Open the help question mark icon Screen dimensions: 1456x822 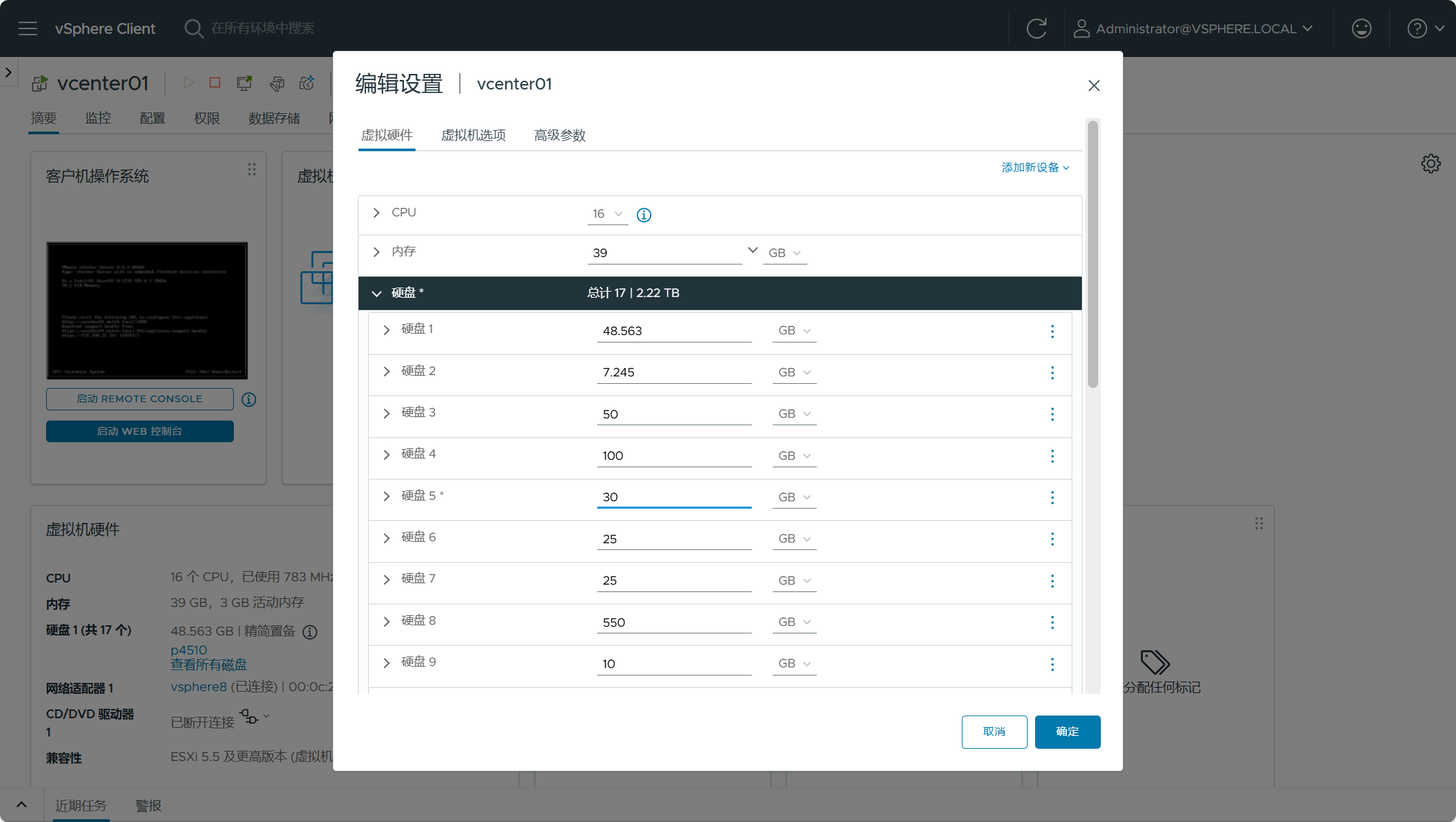(1417, 28)
